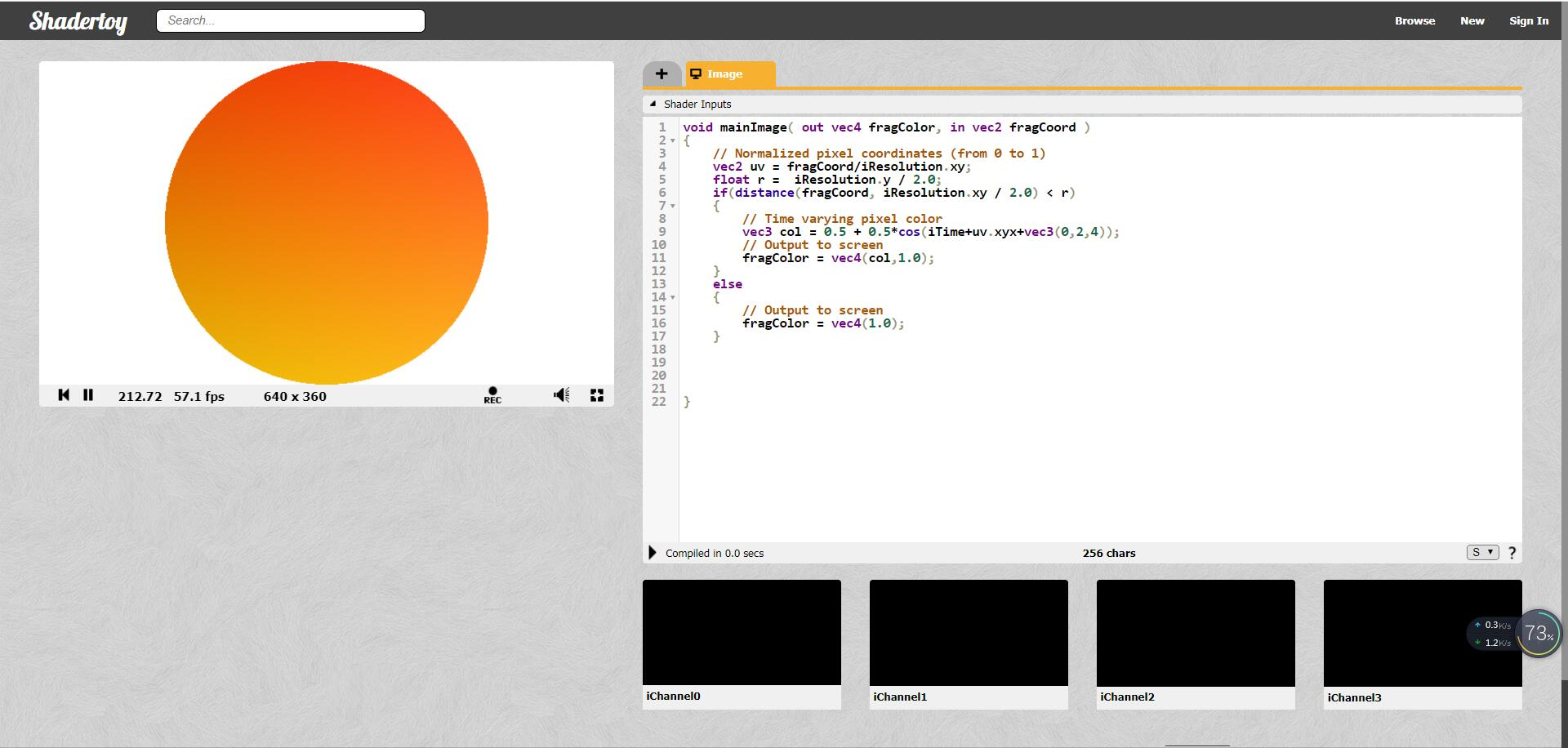Create a New shader via header link
Screen dimensions: 1568x748
1472,20
